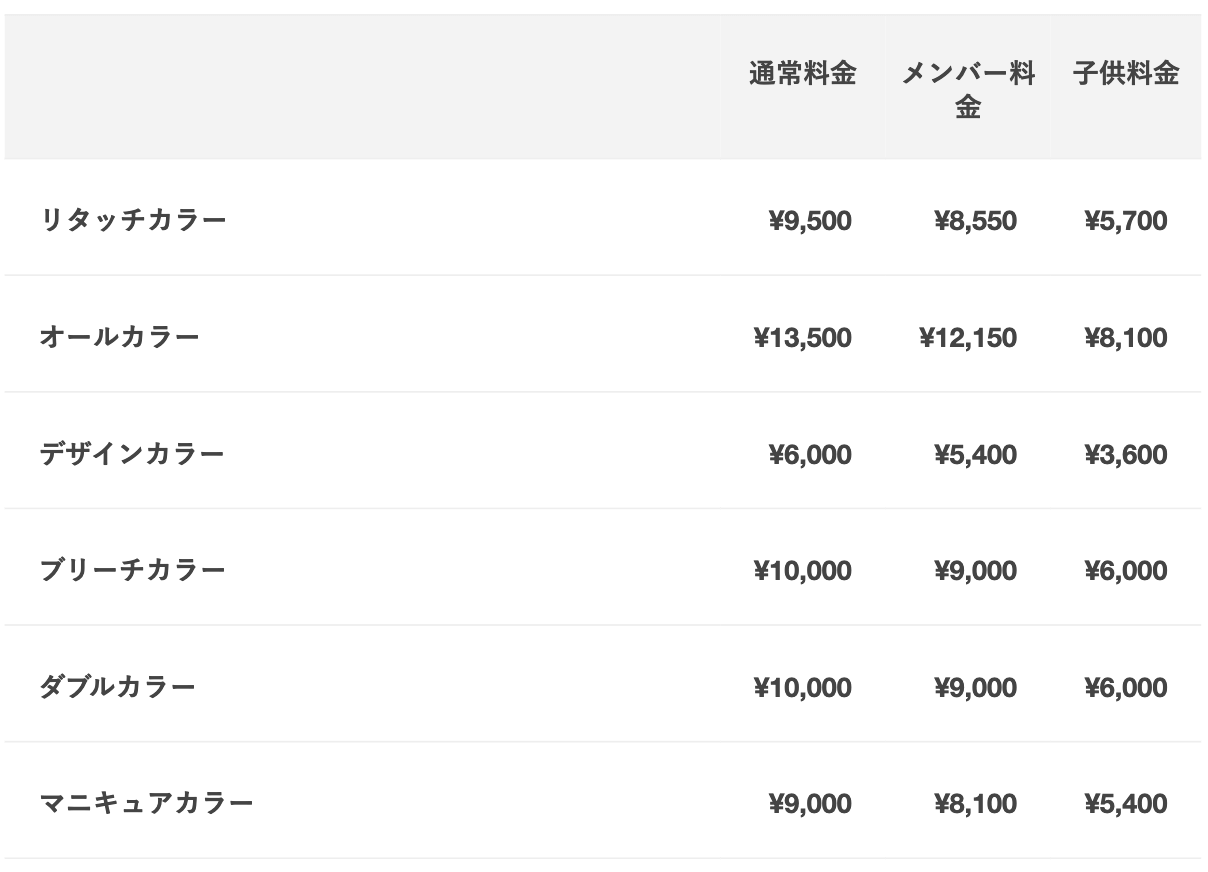Click オールカラー member price ¥12,150
Image resolution: width=1208 pixels, height=872 pixels.
(968, 338)
